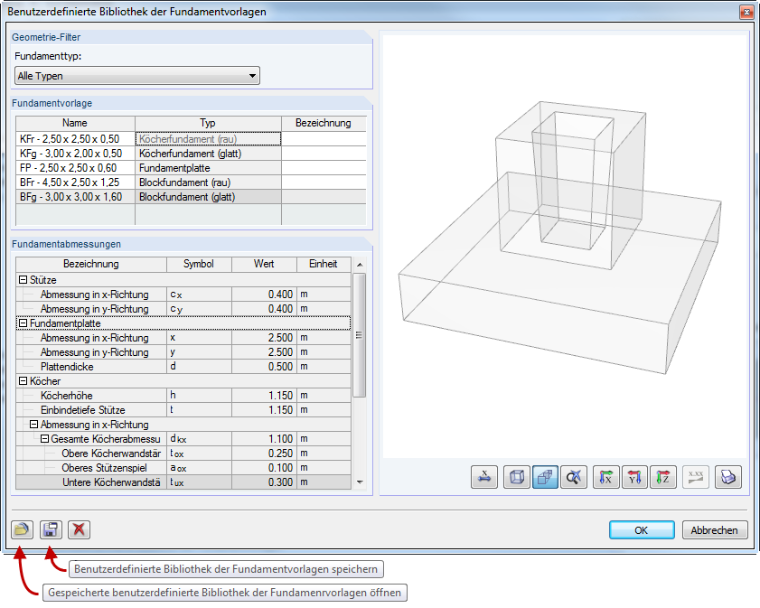The image size is (760, 608).
Task: Toggle the solid transparent model view icon
Action: (545, 478)
